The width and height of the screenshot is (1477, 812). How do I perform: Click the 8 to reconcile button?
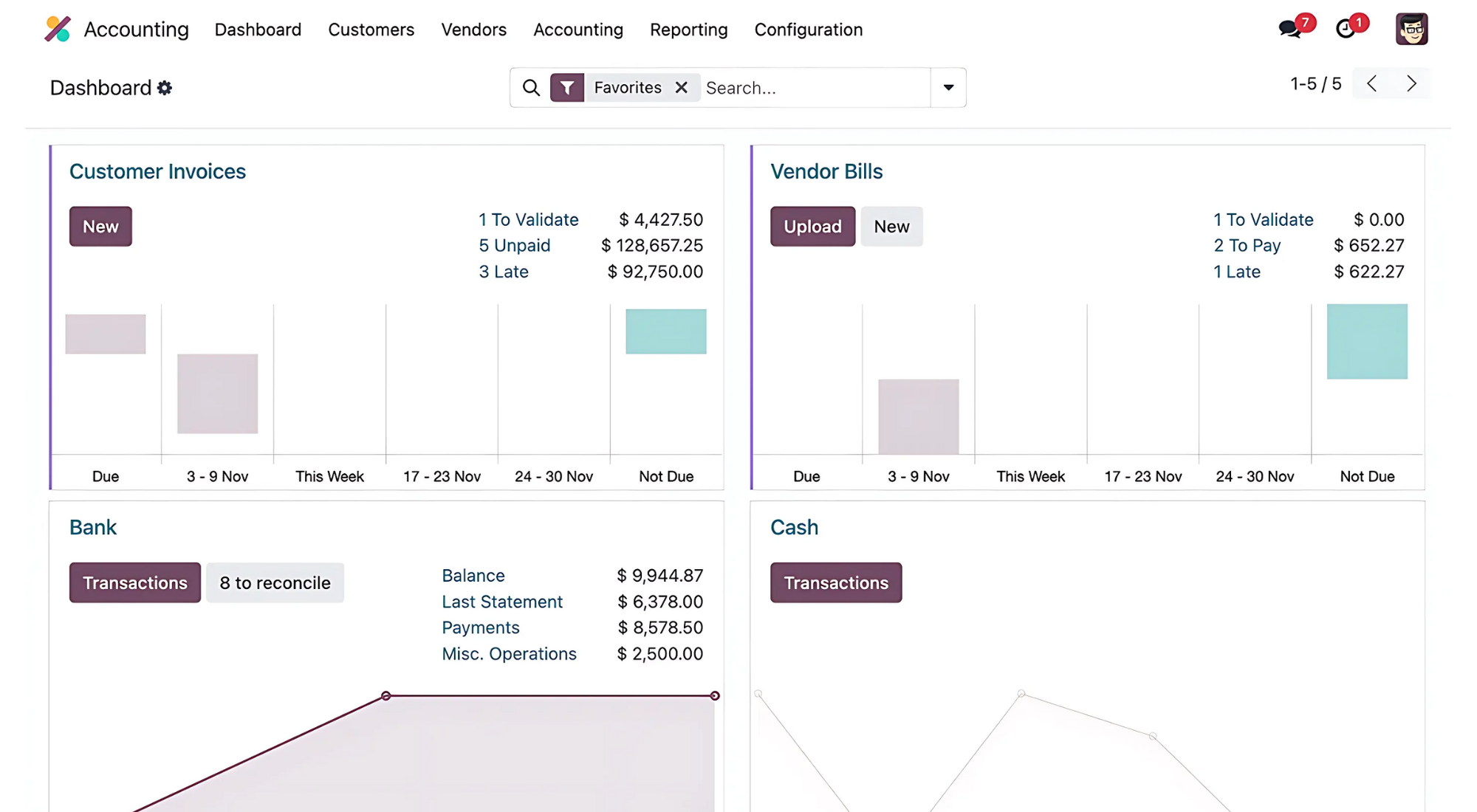275,583
